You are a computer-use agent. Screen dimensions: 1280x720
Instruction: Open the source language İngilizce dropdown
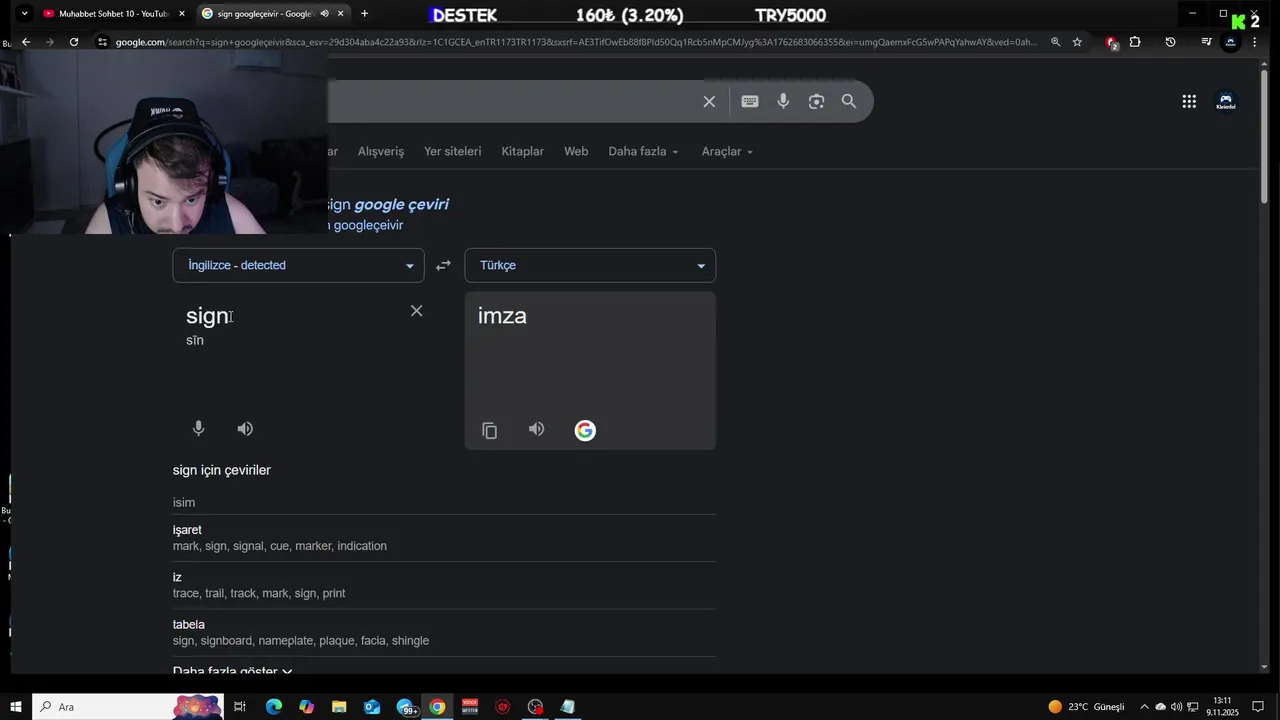298,265
